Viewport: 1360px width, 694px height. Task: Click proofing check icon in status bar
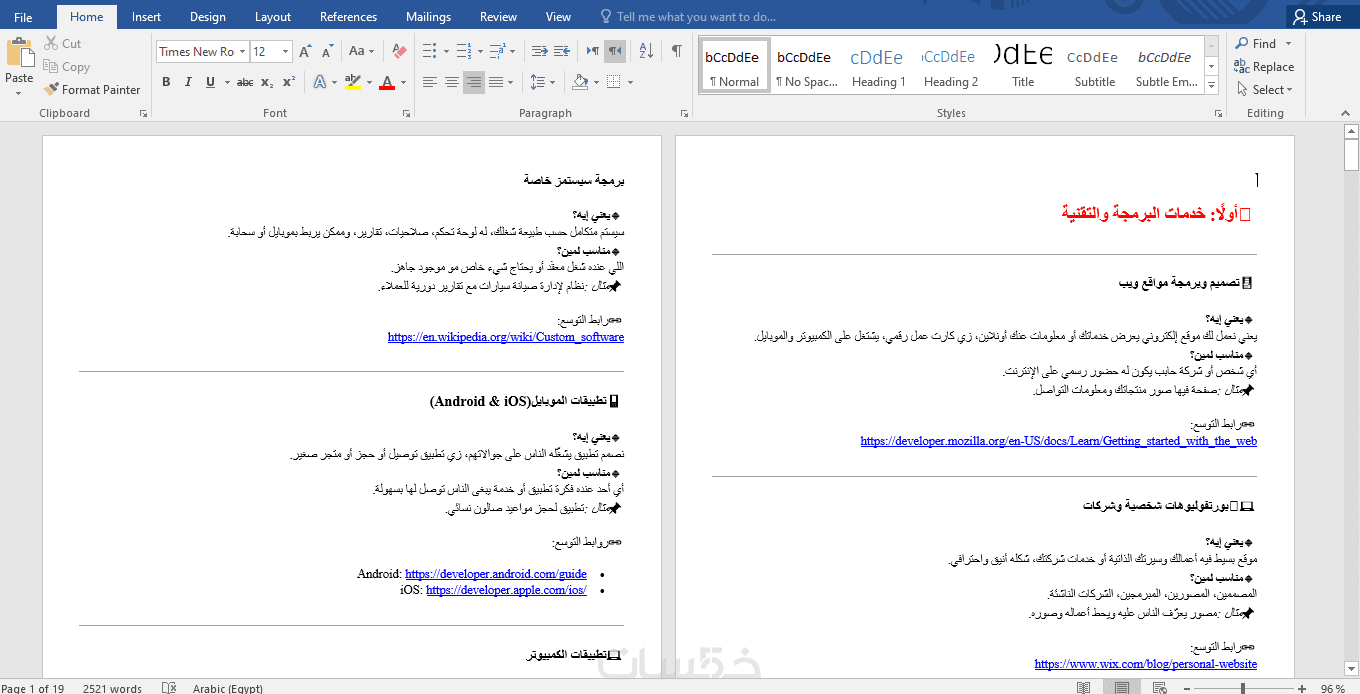point(169,688)
